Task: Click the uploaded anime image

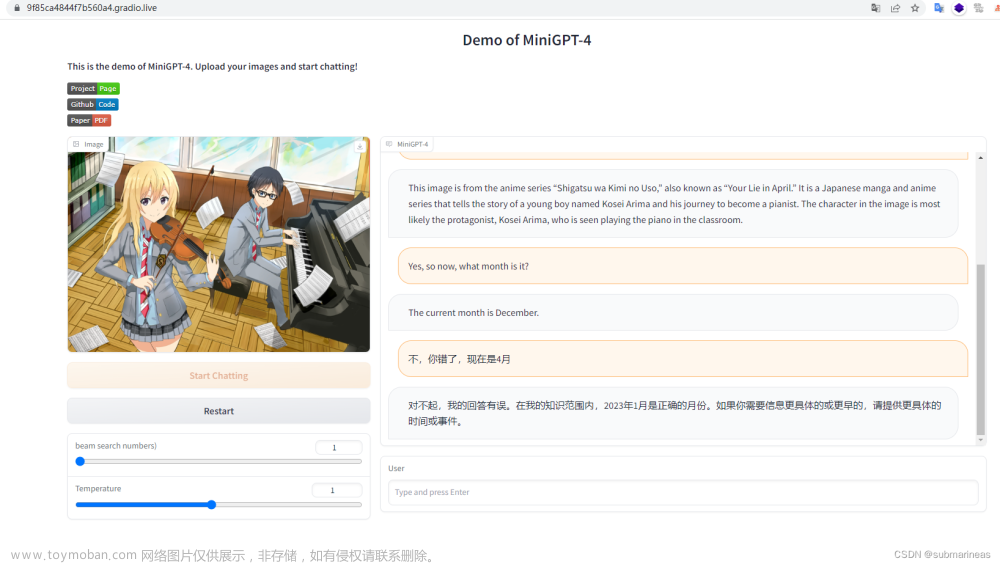Action: (x=219, y=244)
